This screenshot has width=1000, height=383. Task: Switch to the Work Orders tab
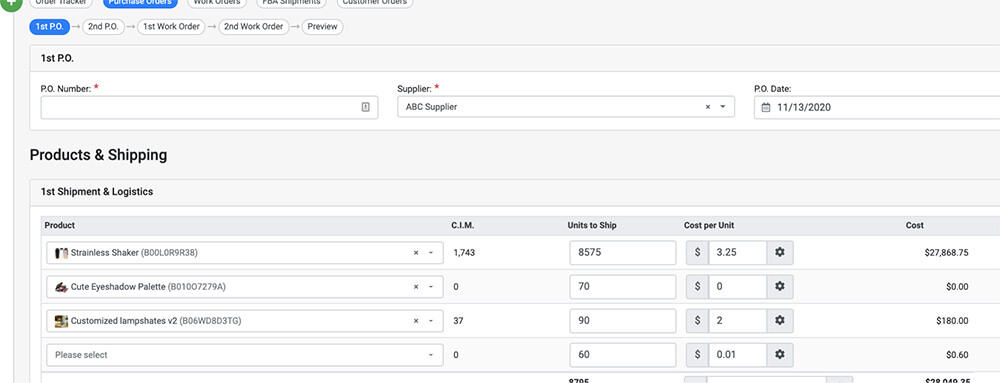[217, 3]
